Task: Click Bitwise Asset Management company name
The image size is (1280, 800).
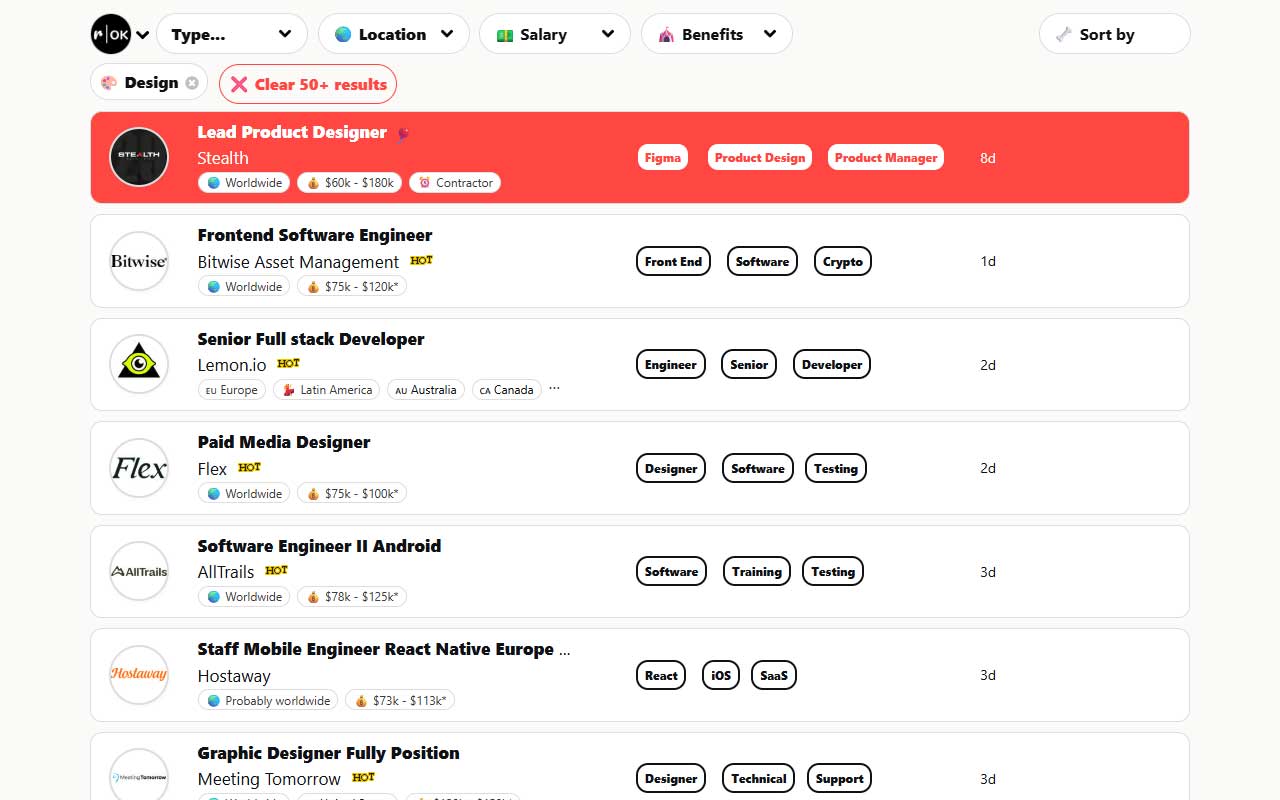Action: point(298,262)
